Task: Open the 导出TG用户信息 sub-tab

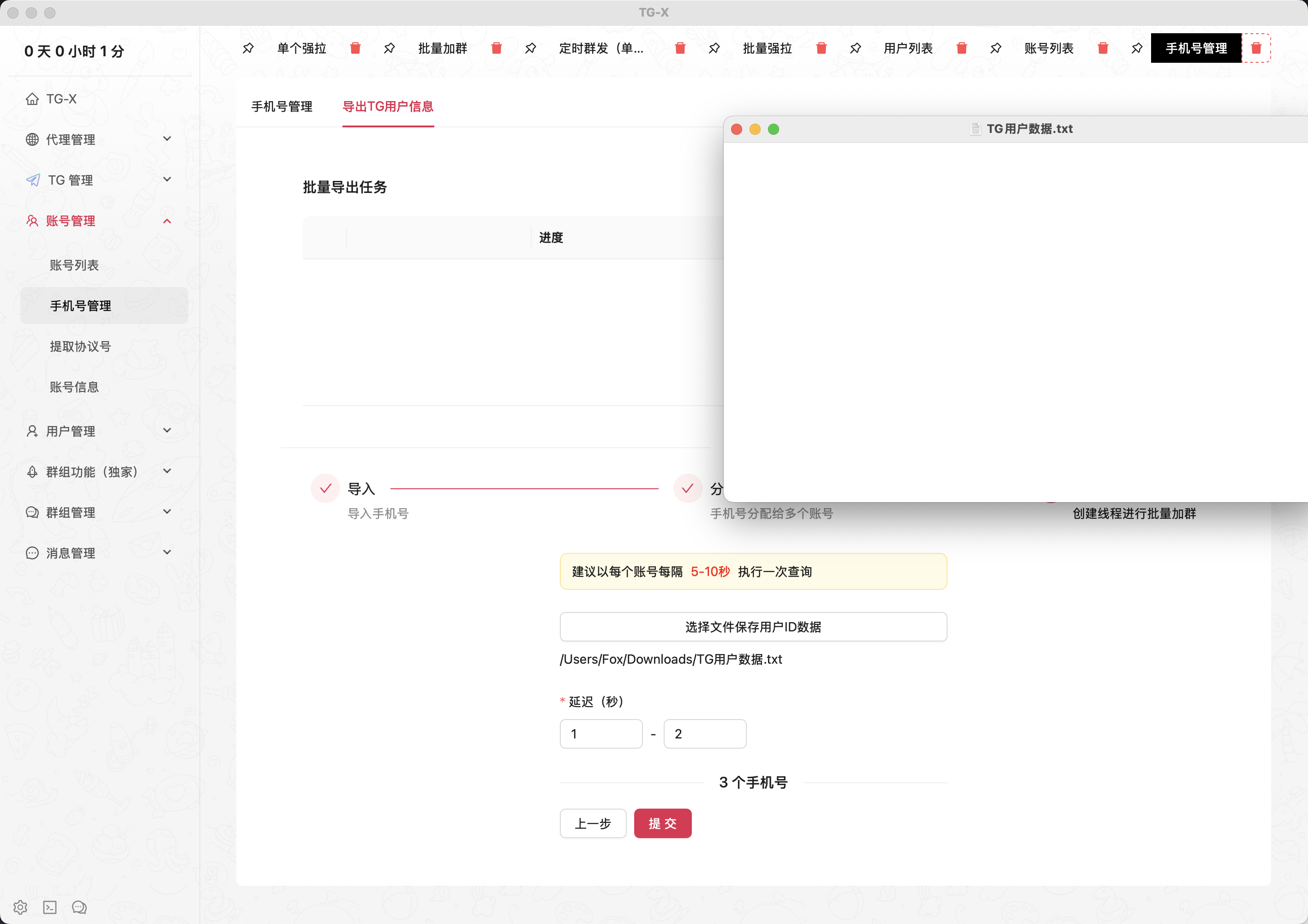Action: click(x=388, y=107)
